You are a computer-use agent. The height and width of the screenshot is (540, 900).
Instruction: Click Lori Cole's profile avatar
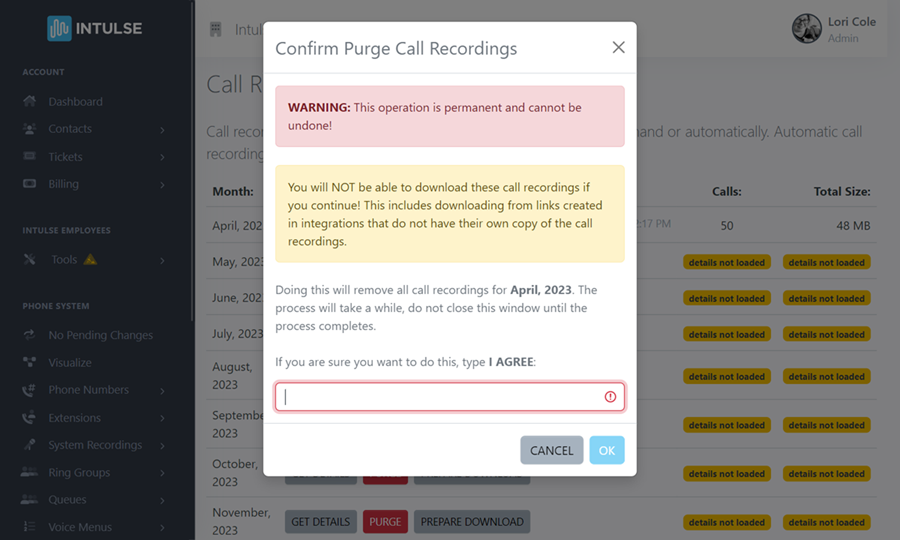point(807,29)
